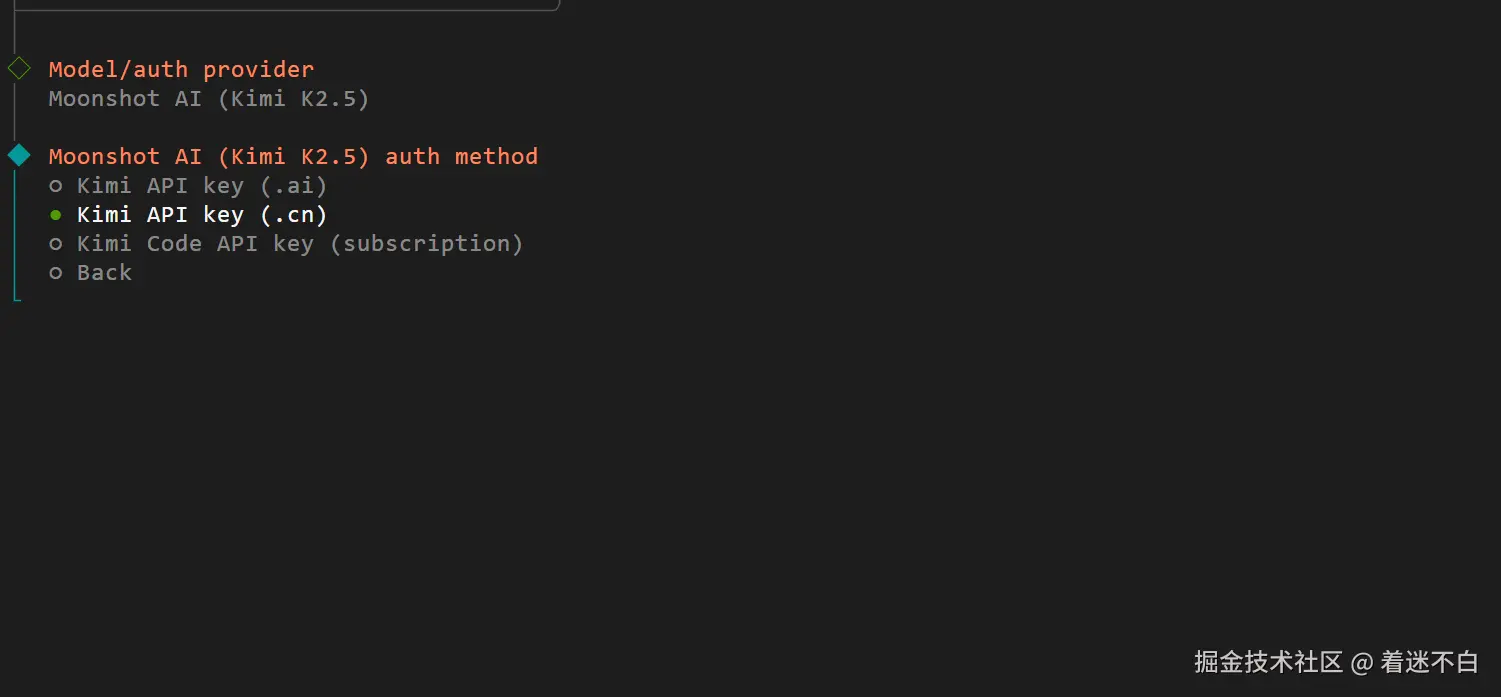Click the author name "着迷不白"
The height and width of the screenshot is (697, 1501).
tap(1429, 662)
